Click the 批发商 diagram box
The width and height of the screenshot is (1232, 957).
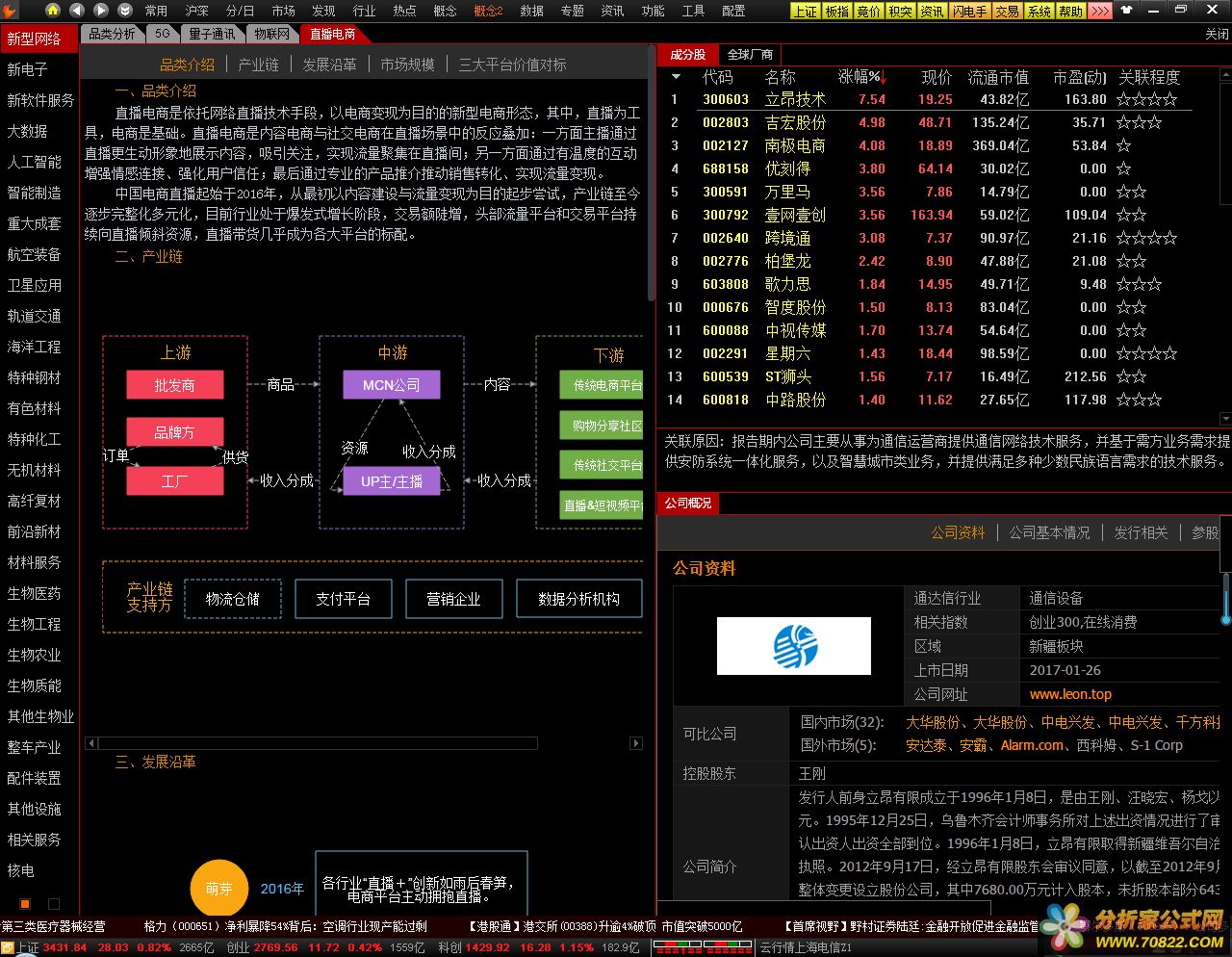point(175,385)
